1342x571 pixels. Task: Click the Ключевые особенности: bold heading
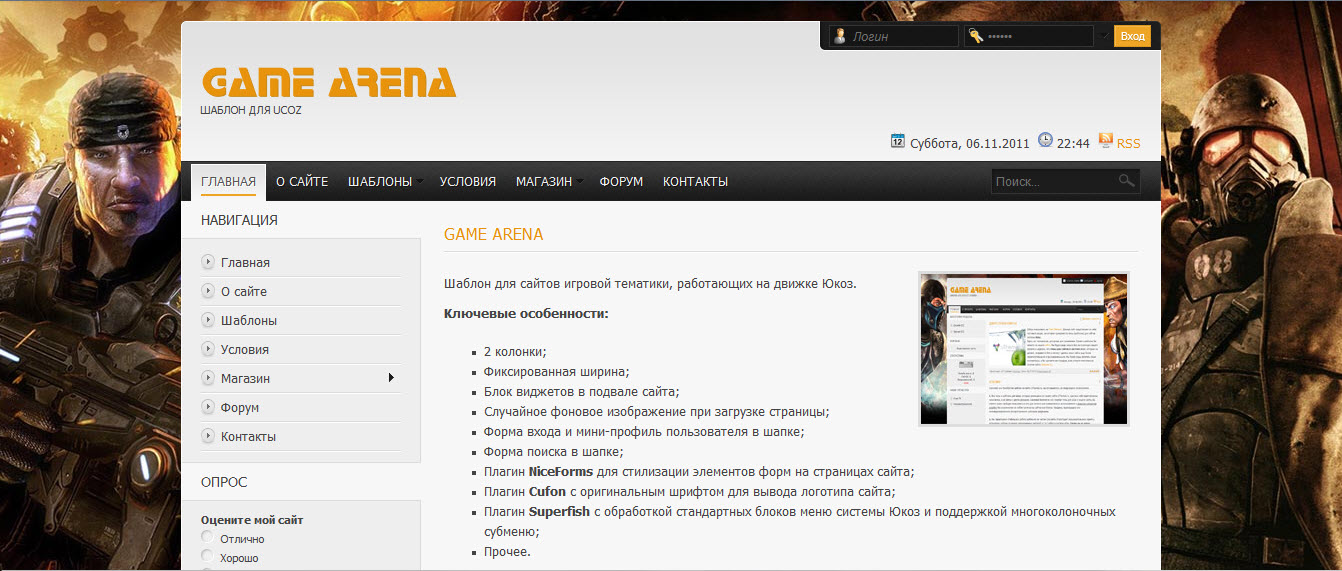point(526,314)
